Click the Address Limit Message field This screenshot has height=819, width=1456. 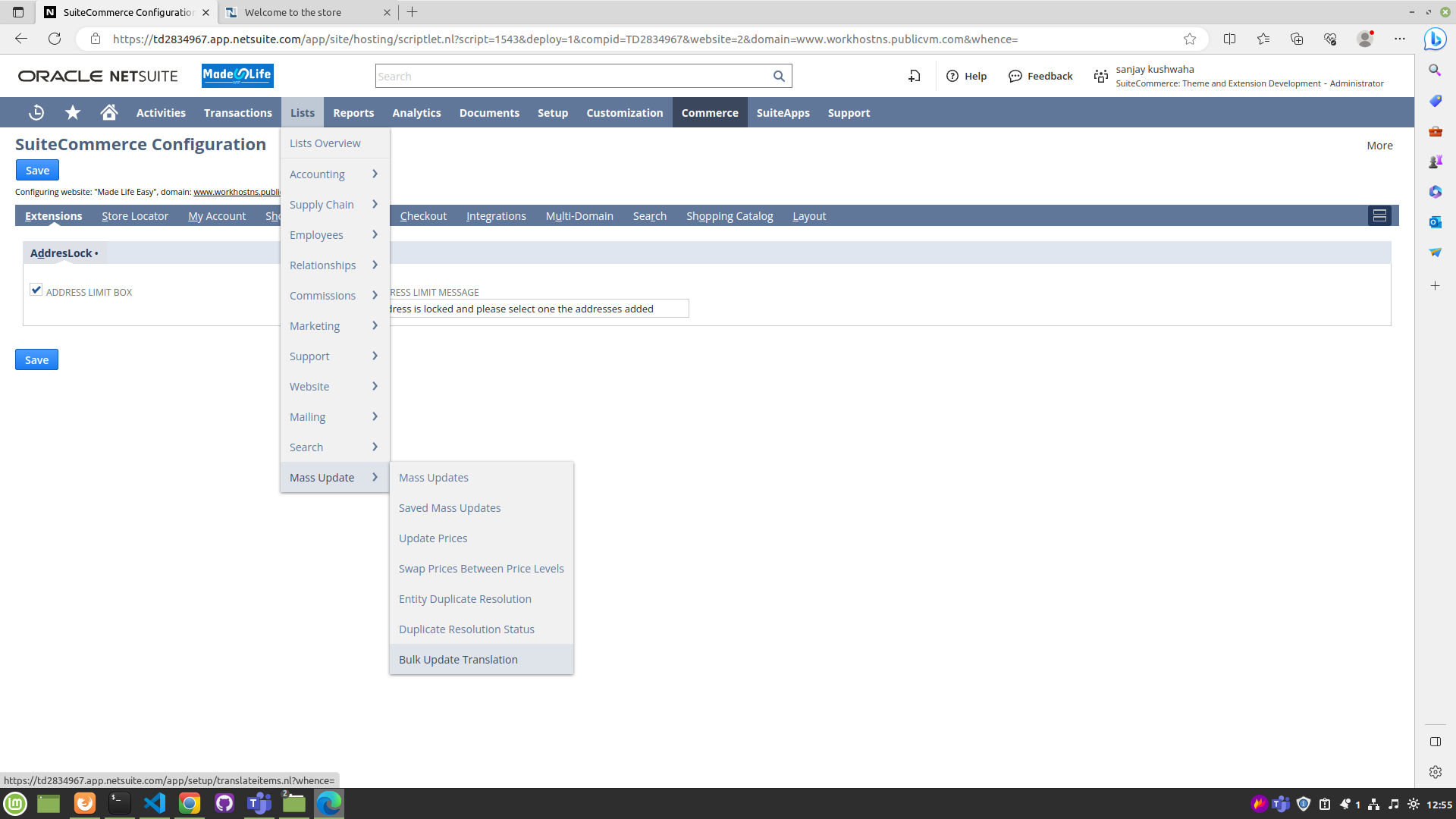(x=537, y=309)
